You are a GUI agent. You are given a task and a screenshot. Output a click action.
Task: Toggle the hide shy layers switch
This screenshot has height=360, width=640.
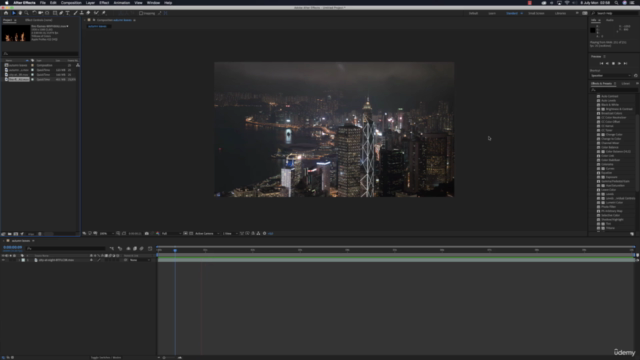click(x=129, y=248)
